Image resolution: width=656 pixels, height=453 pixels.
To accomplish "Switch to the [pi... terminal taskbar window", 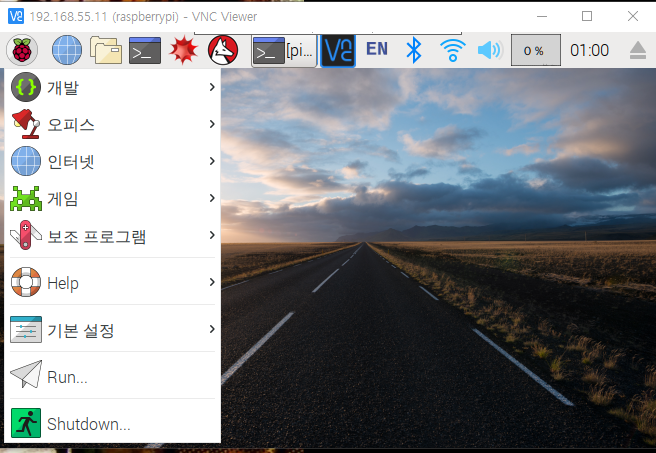I will coord(284,51).
